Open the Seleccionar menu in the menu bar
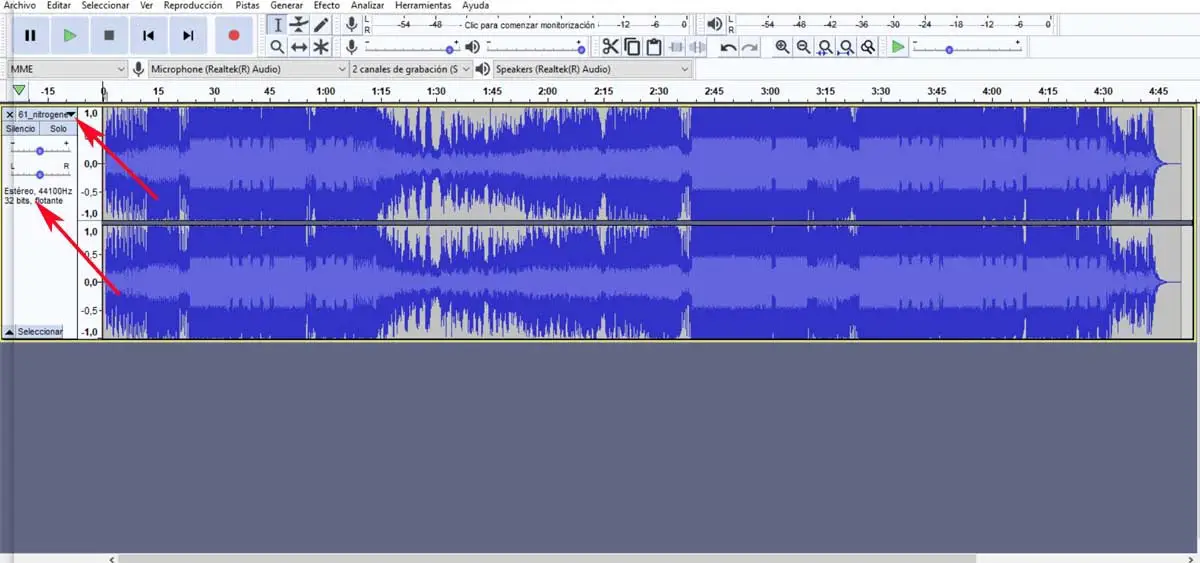This screenshot has height=563, width=1200. (106, 5)
